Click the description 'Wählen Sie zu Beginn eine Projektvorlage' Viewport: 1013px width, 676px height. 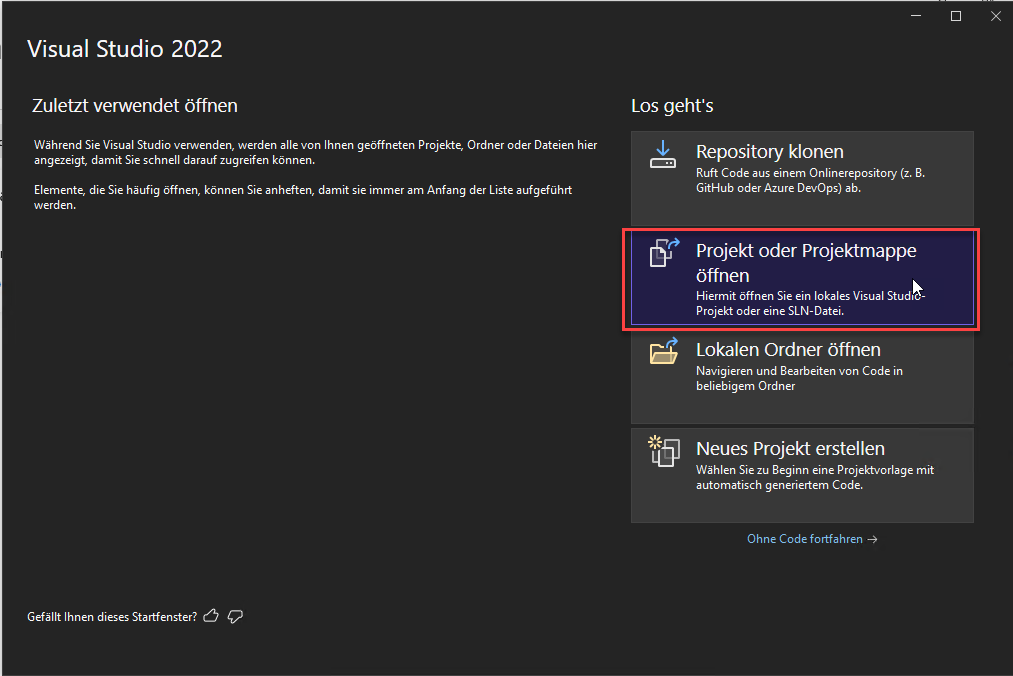point(815,478)
